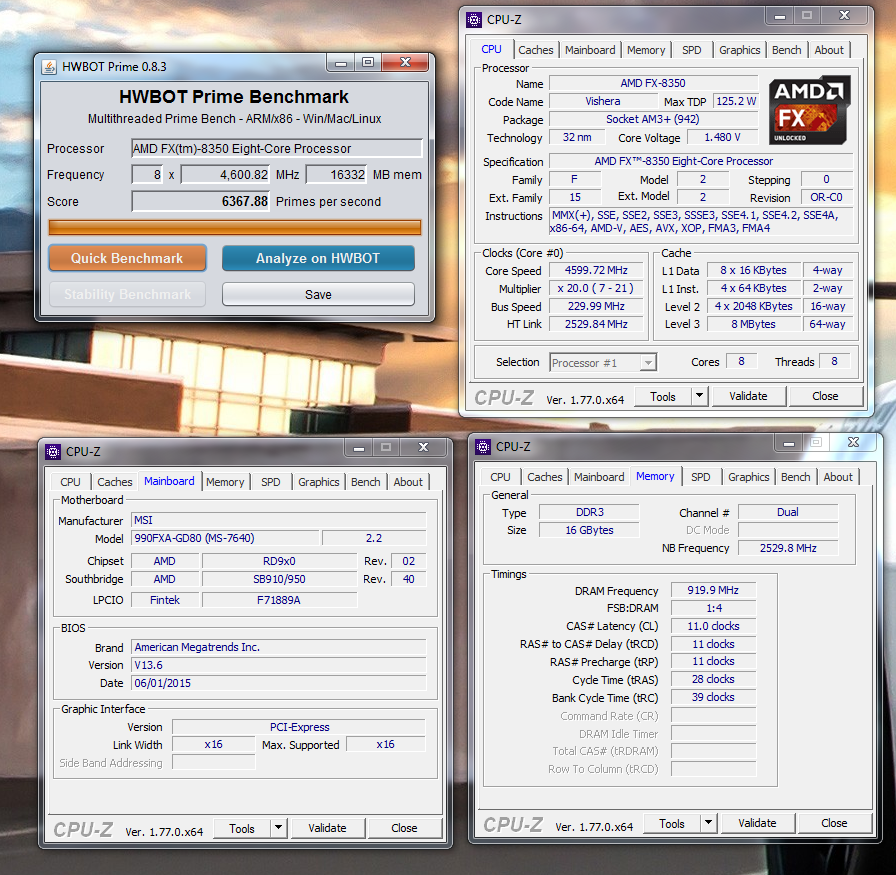Click CPU-Z app icon in Mainboard window title
Image resolution: width=896 pixels, height=875 pixels.
pos(53,452)
